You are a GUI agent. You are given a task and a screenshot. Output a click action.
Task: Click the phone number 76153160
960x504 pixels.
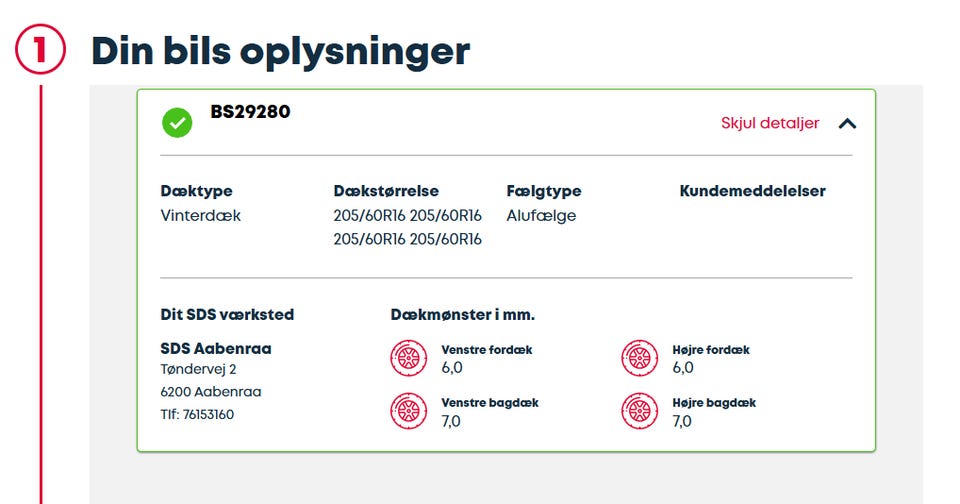[x=208, y=414]
